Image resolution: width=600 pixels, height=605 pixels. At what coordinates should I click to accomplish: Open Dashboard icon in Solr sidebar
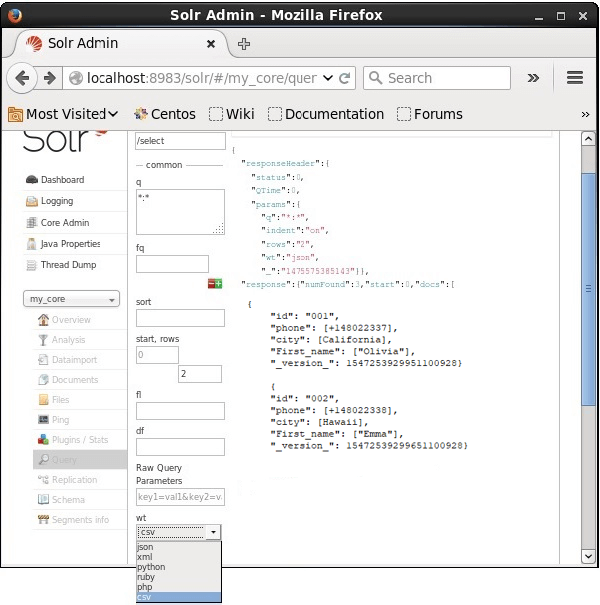pyautogui.click(x=32, y=180)
